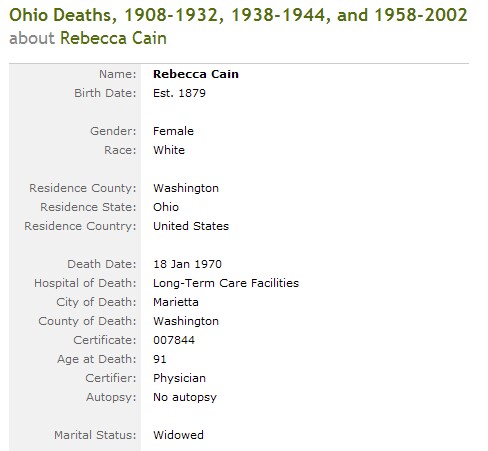
Task: Click the Autopsy value No autopsy
Action: [x=185, y=397]
